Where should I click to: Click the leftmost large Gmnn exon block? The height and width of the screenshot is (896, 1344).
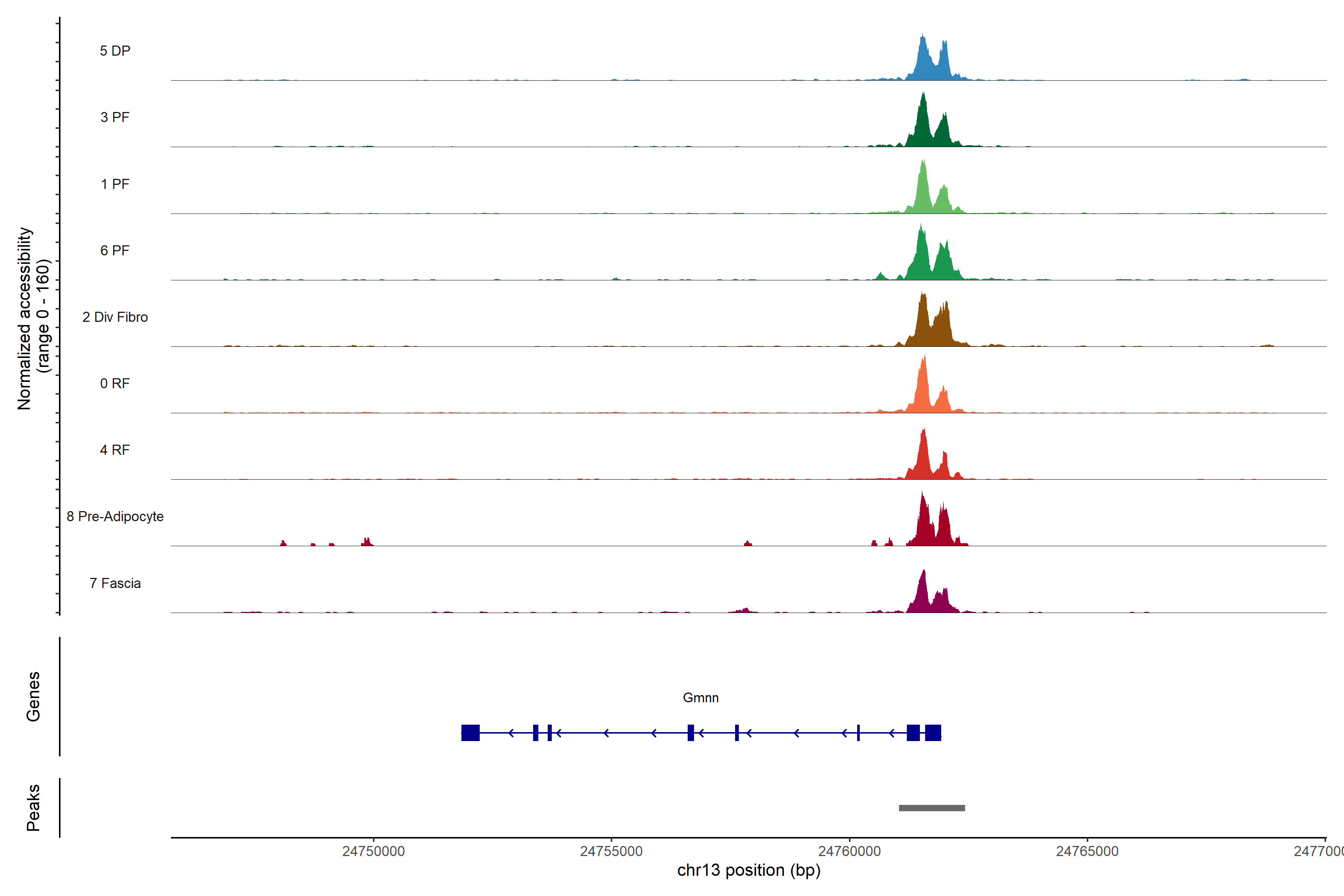(x=470, y=732)
